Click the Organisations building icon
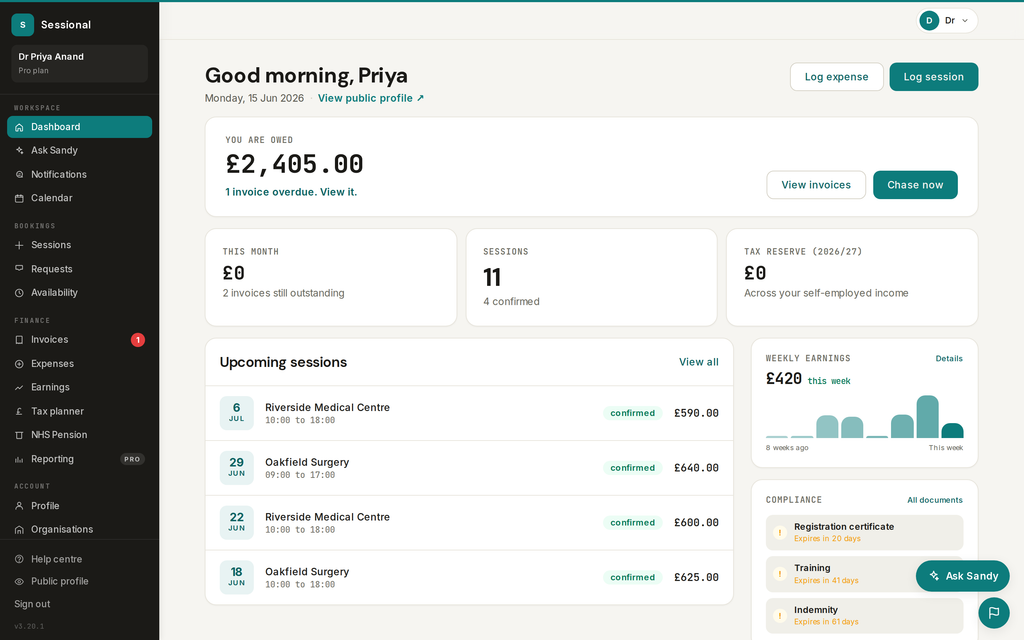 tap(19, 530)
